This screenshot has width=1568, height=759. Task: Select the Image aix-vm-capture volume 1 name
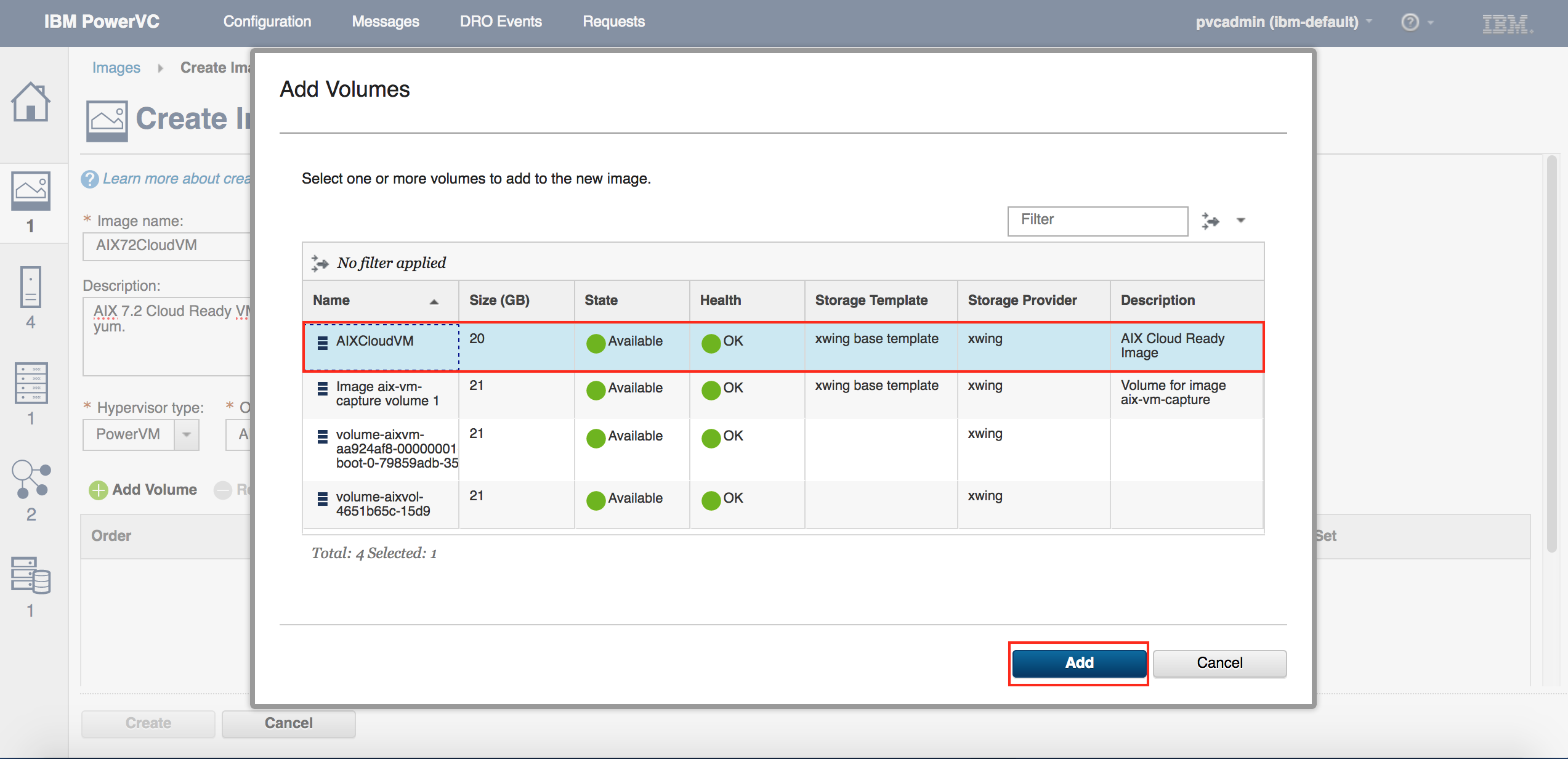coord(387,394)
